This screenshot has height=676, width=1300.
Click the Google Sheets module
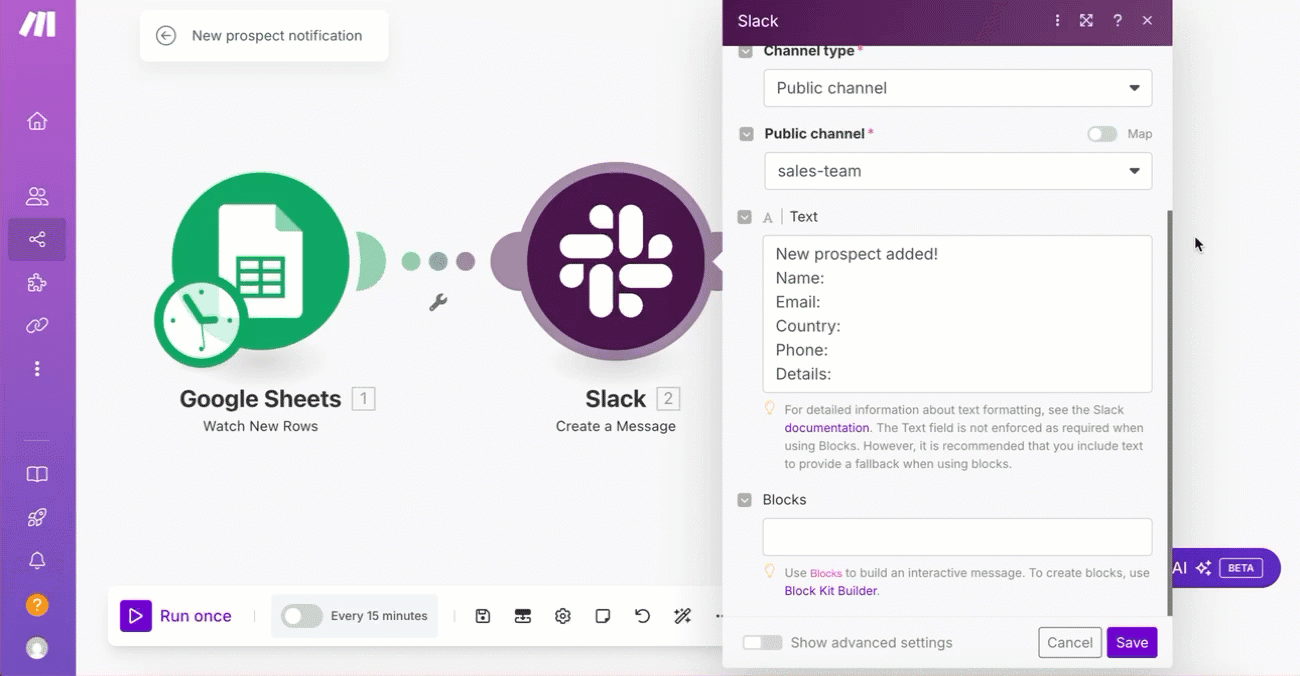point(260,260)
